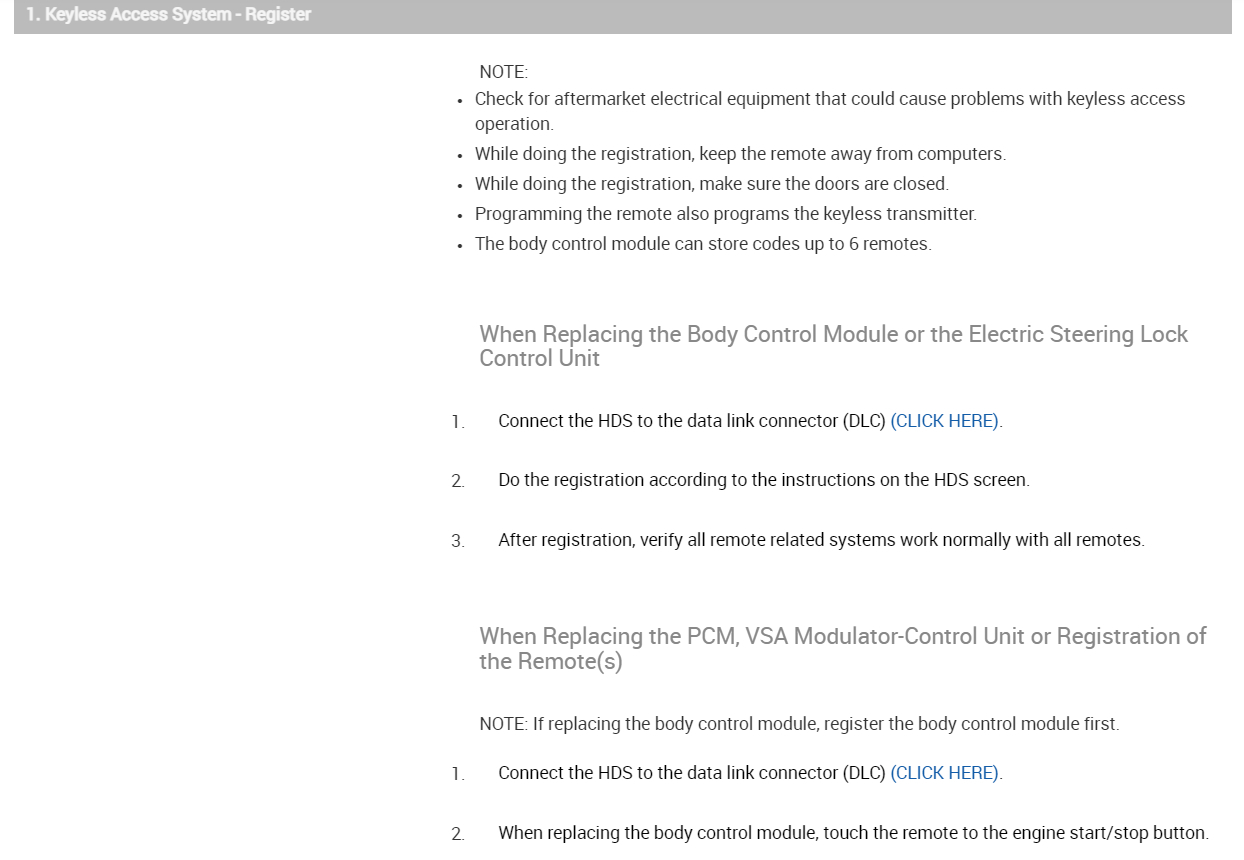This screenshot has width=1244, height=860.
Task: Click the heading about replacing PCM, VSA Modulator-Control Unit
Action: [842, 648]
